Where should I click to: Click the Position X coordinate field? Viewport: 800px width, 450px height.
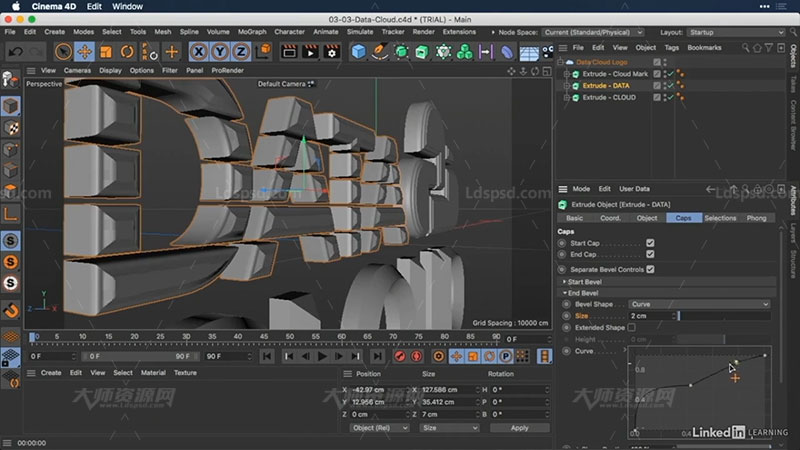click(x=379, y=389)
